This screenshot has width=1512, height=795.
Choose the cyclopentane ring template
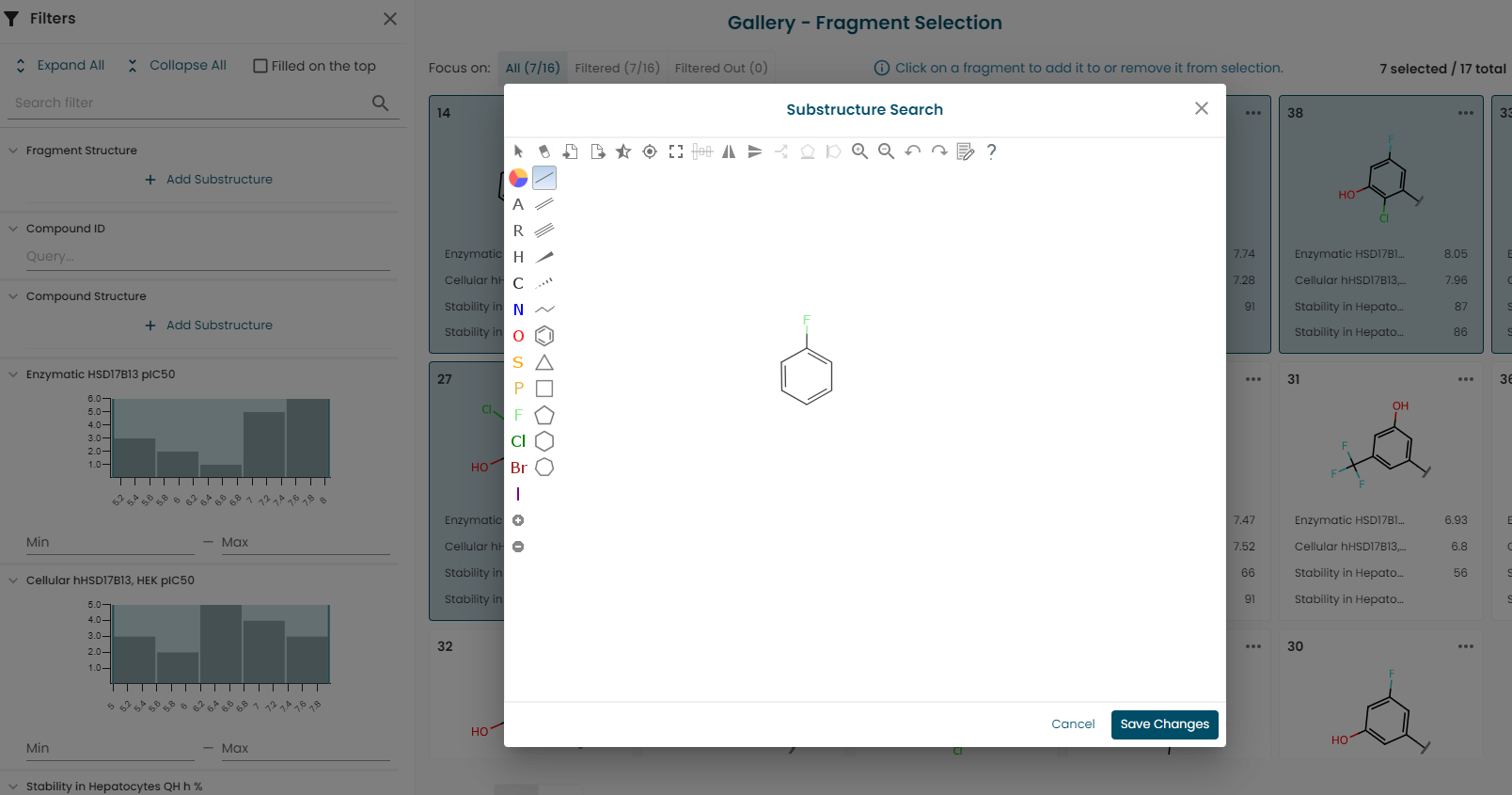click(x=544, y=415)
